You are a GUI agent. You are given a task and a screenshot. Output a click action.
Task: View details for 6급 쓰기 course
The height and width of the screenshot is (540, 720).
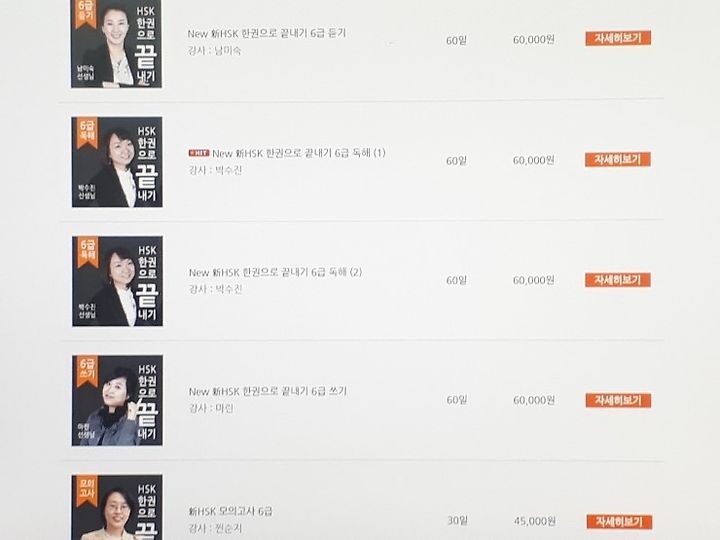tap(618, 400)
